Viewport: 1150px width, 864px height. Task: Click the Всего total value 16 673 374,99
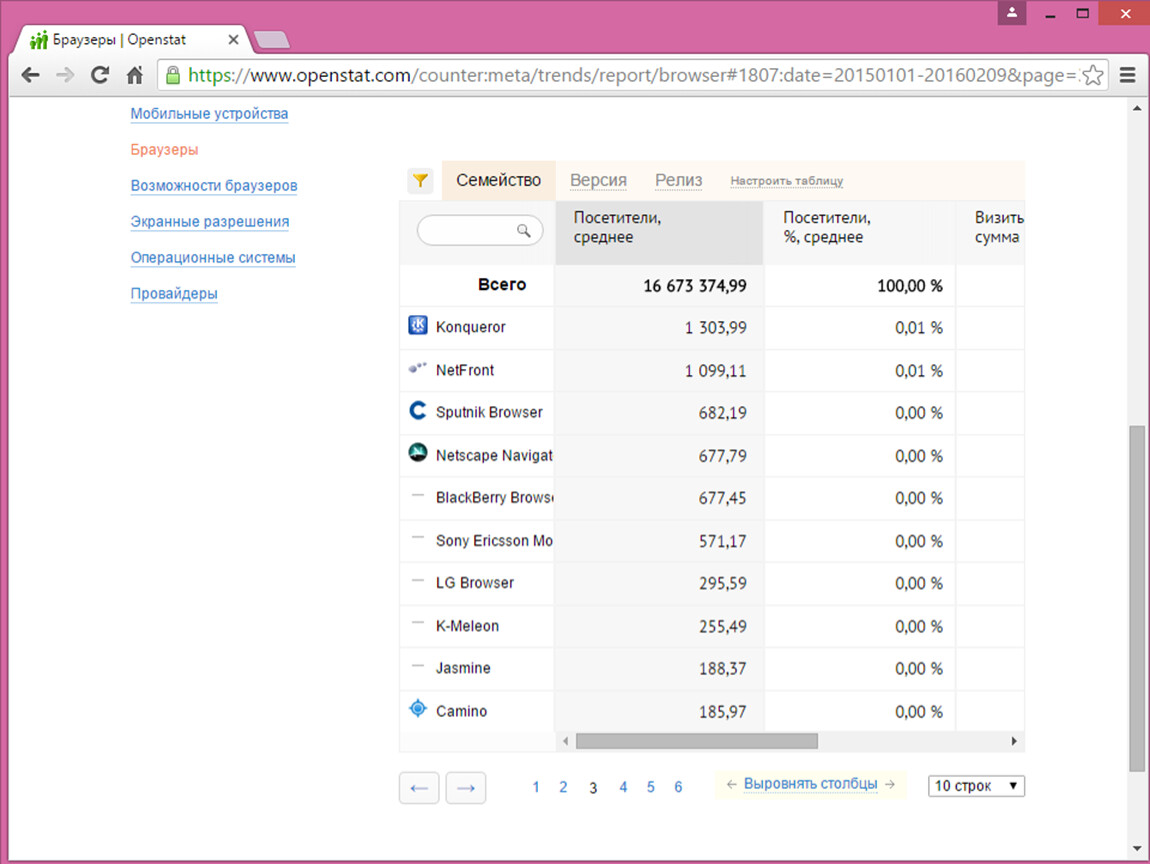click(x=695, y=286)
